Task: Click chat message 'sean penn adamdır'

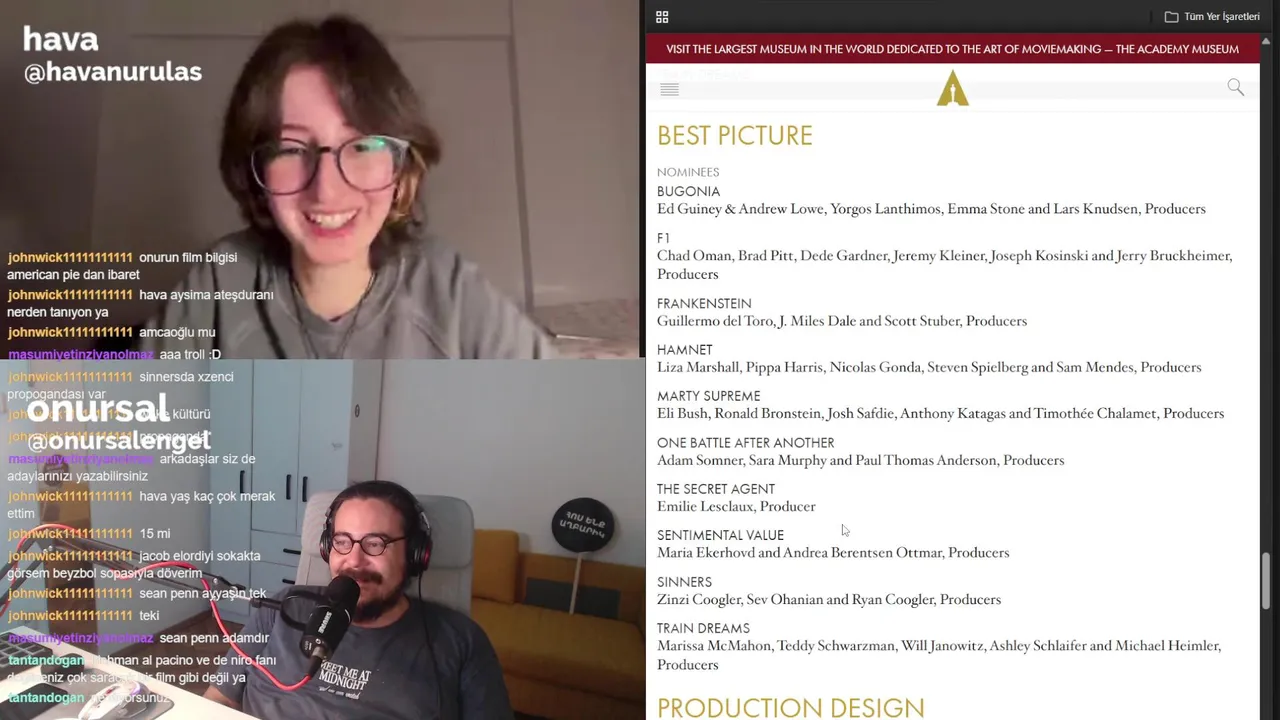Action: (138, 638)
